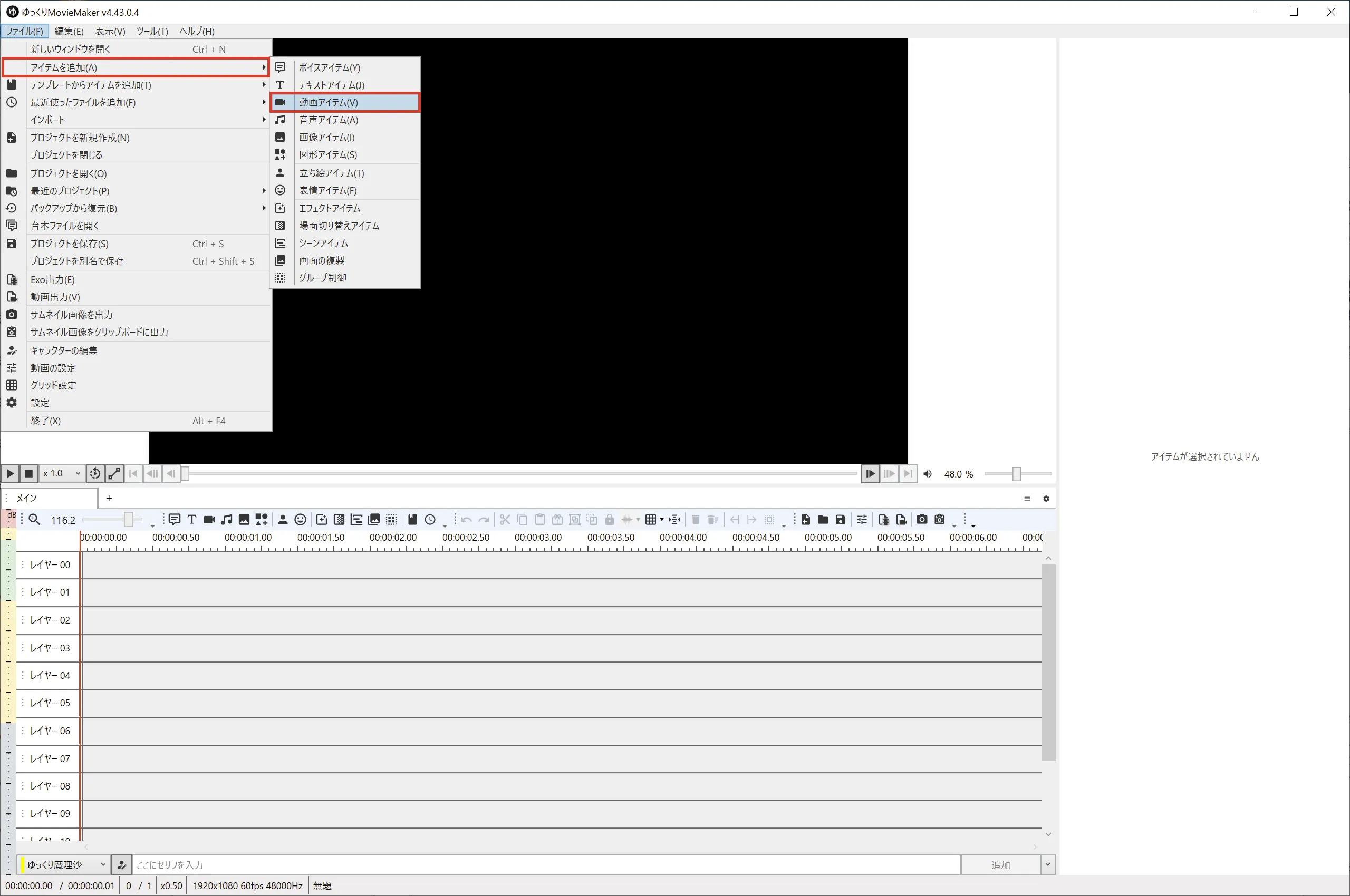Select 動画アイテム(V) from the submenu
This screenshot has height=896, width=1350.
point(345,102)
